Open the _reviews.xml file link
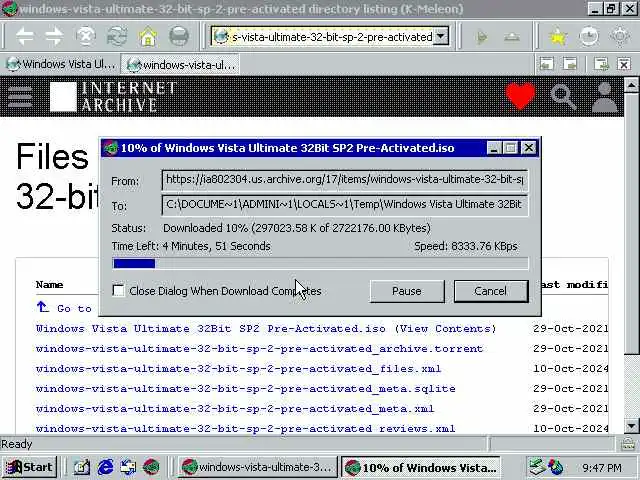This screenshot has width=640, height=480. 245,429
